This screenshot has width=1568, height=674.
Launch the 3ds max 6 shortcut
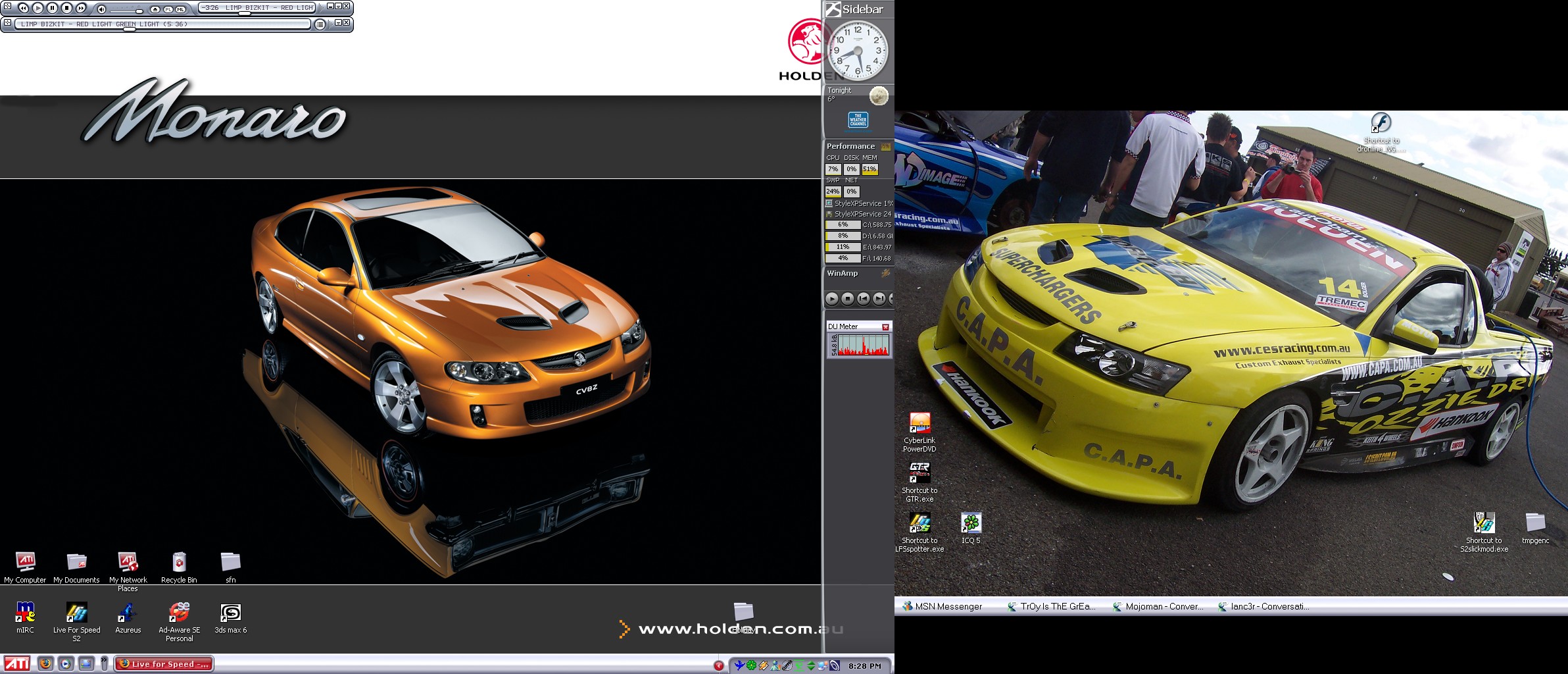231,617
